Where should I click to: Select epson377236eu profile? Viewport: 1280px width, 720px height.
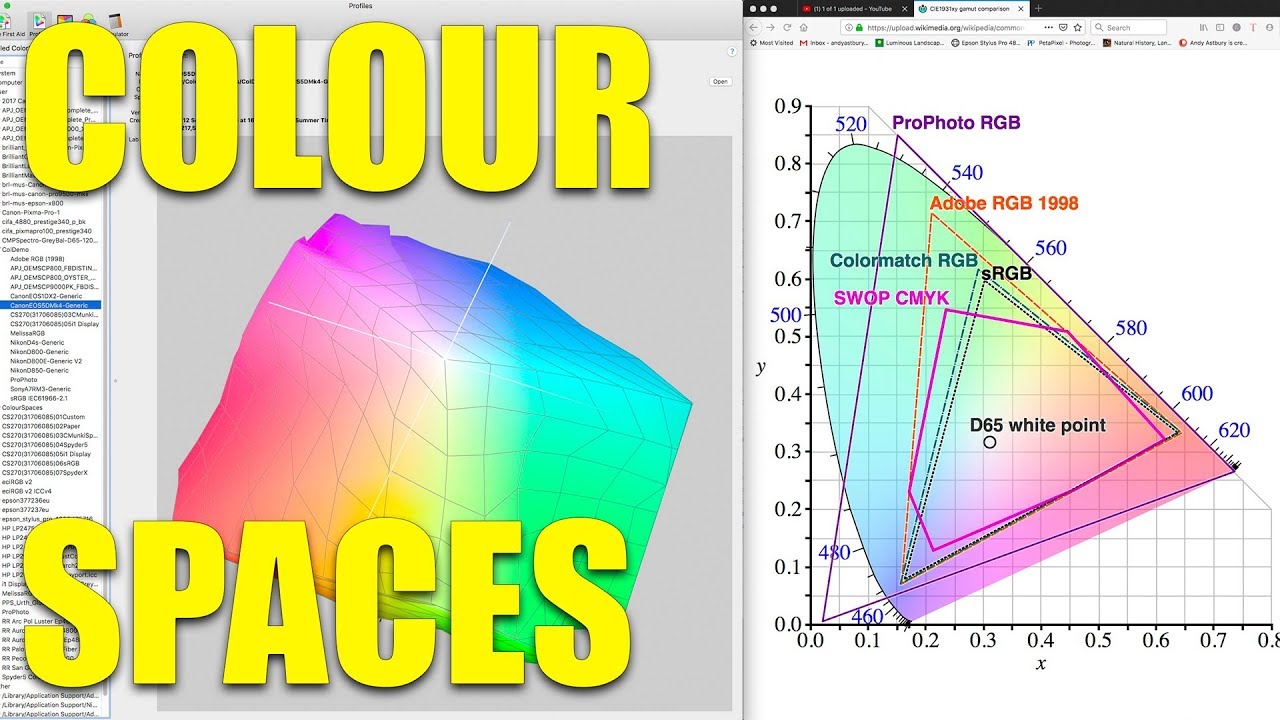tap(24, 500)
